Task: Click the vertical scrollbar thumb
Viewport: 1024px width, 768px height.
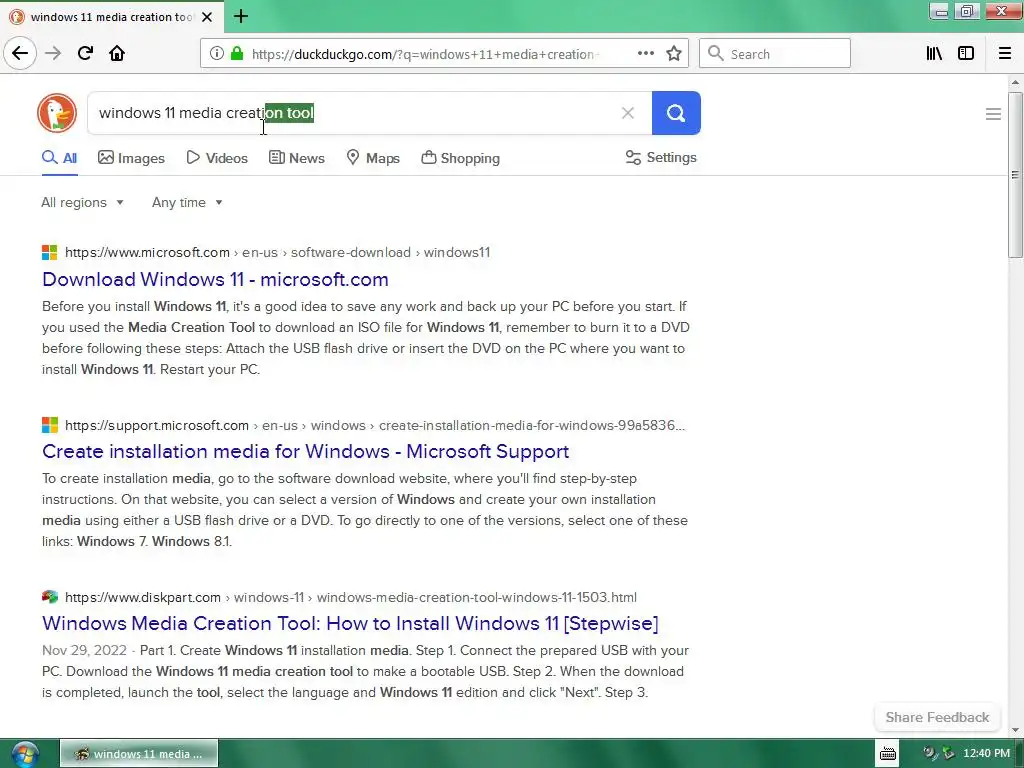Action: pyautogui.click(x=1015, y=175)
